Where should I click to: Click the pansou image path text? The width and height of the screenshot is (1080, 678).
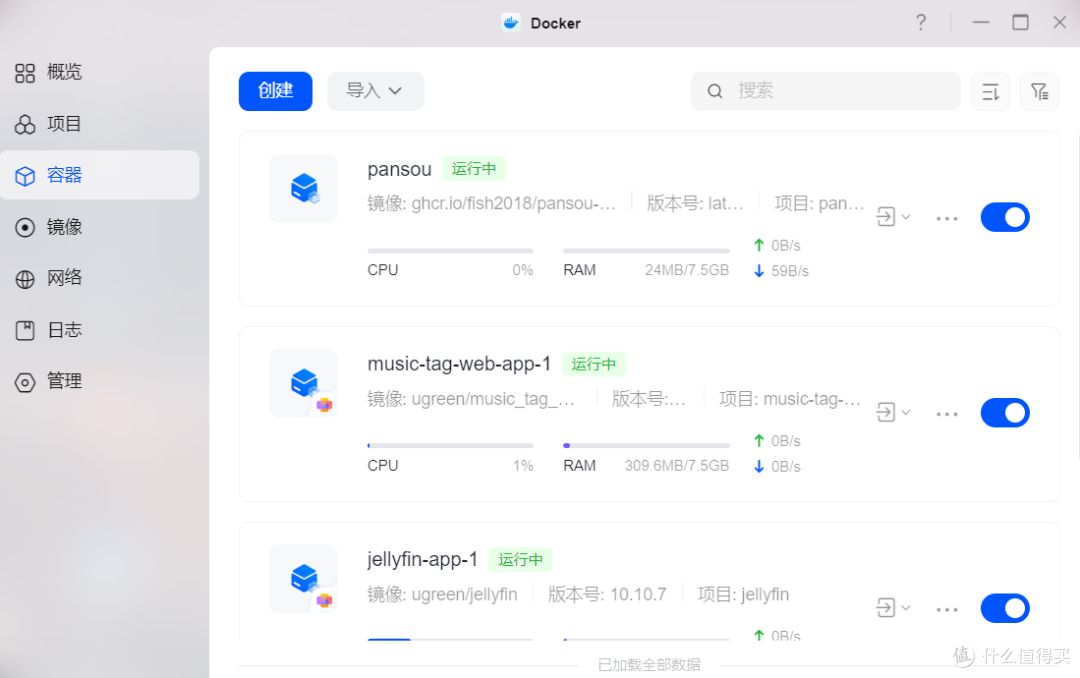point(492,203)
